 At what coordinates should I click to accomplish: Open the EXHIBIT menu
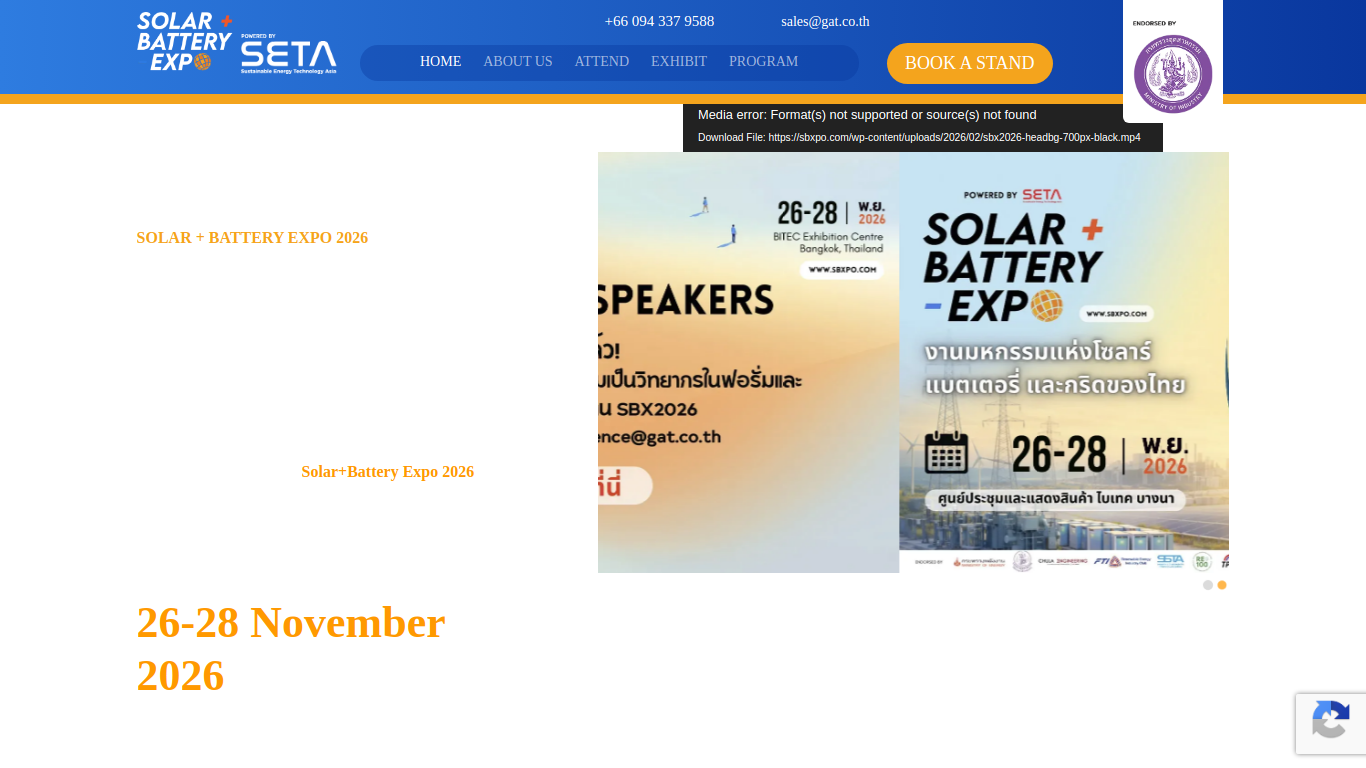(679, 62)
